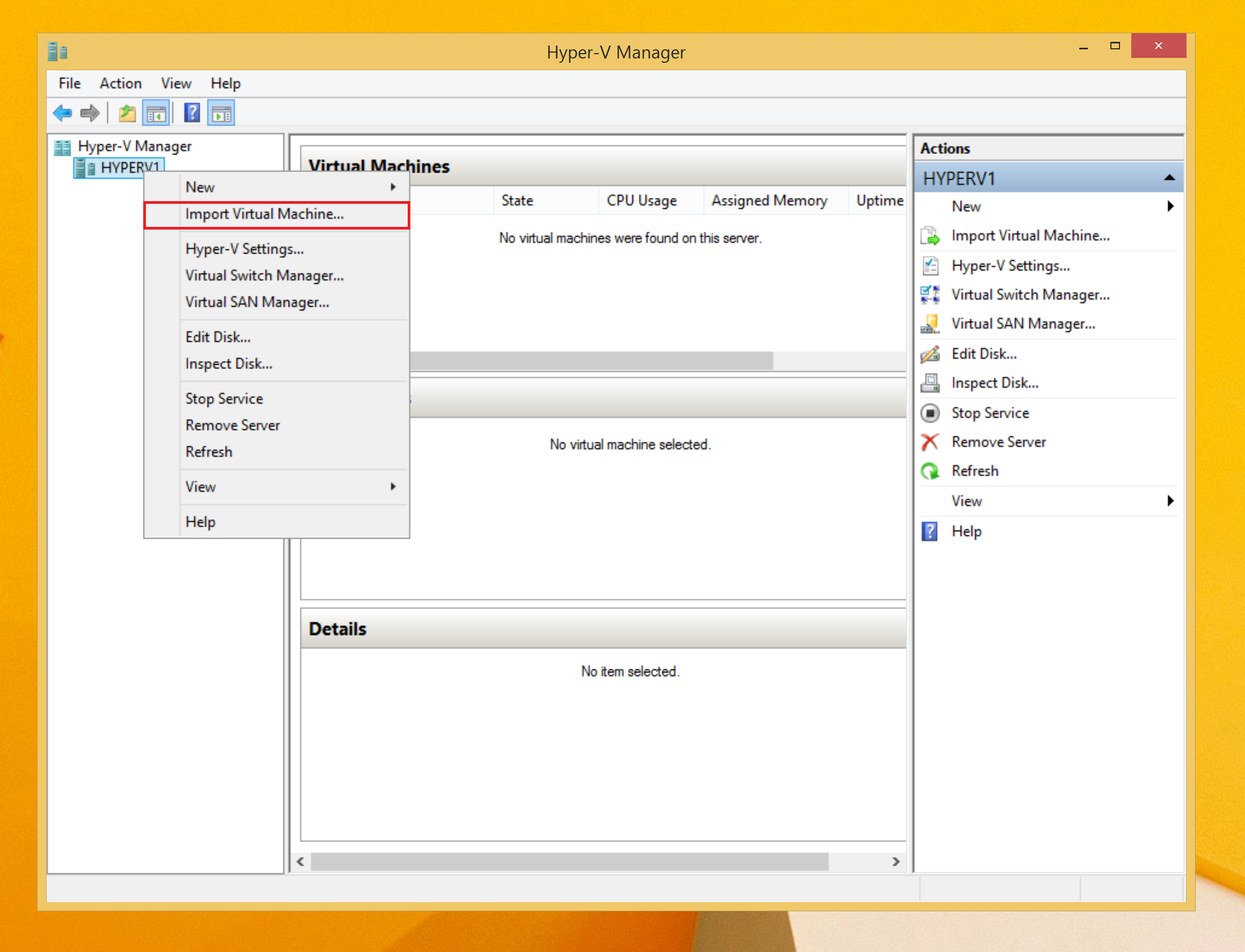Click the Hyper-V Settings icon in Actions pane
This screenshot has width=1245, height=952.
click(930, 266)
